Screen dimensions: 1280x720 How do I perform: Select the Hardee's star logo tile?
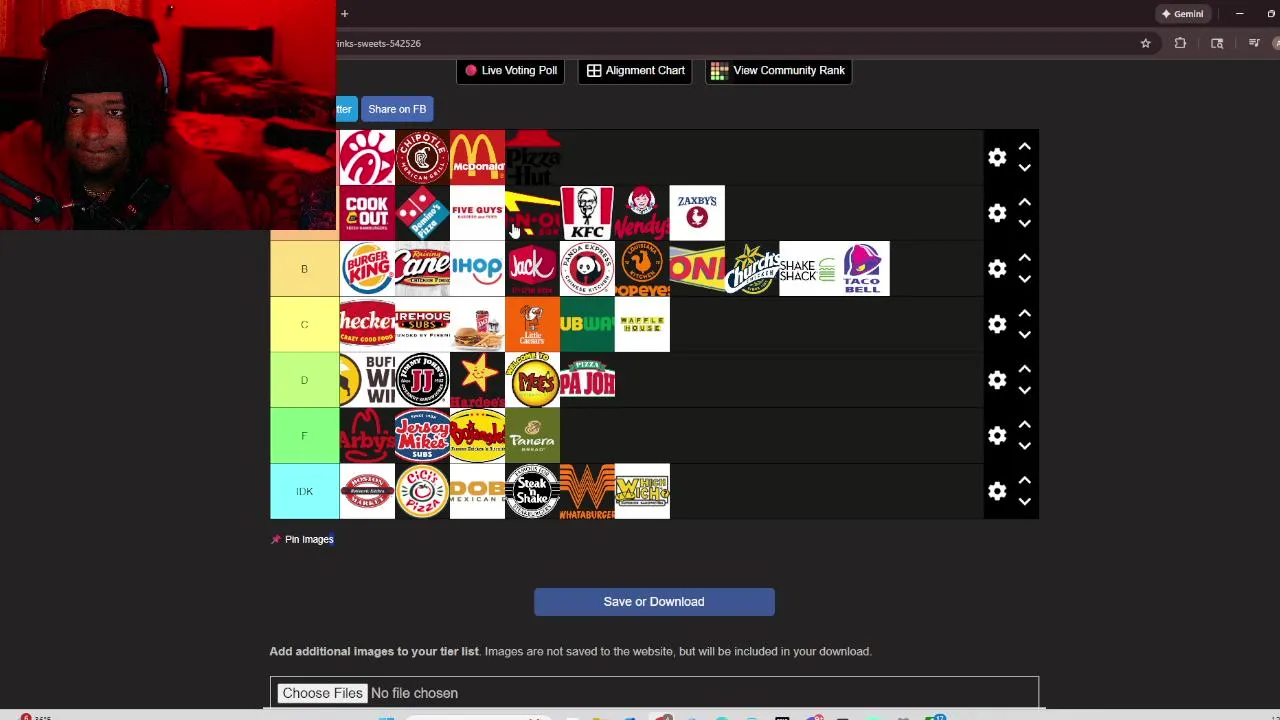(x=477, y=380)
